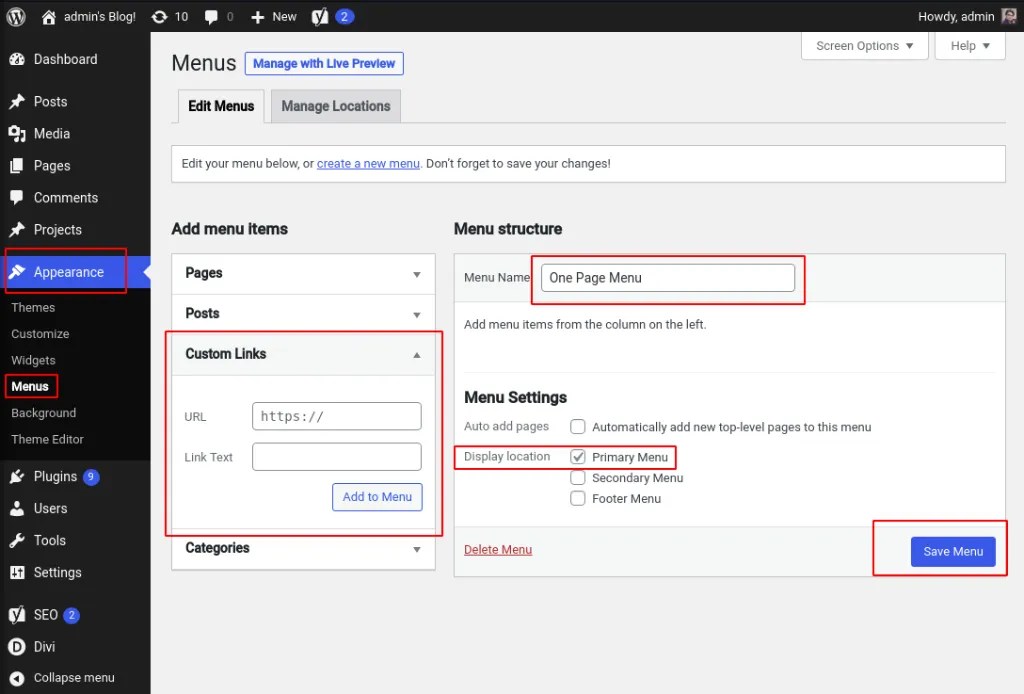Click inside the Menu Name input field
This screenshot has width=1024, height=694.
(x=667, y=276)
